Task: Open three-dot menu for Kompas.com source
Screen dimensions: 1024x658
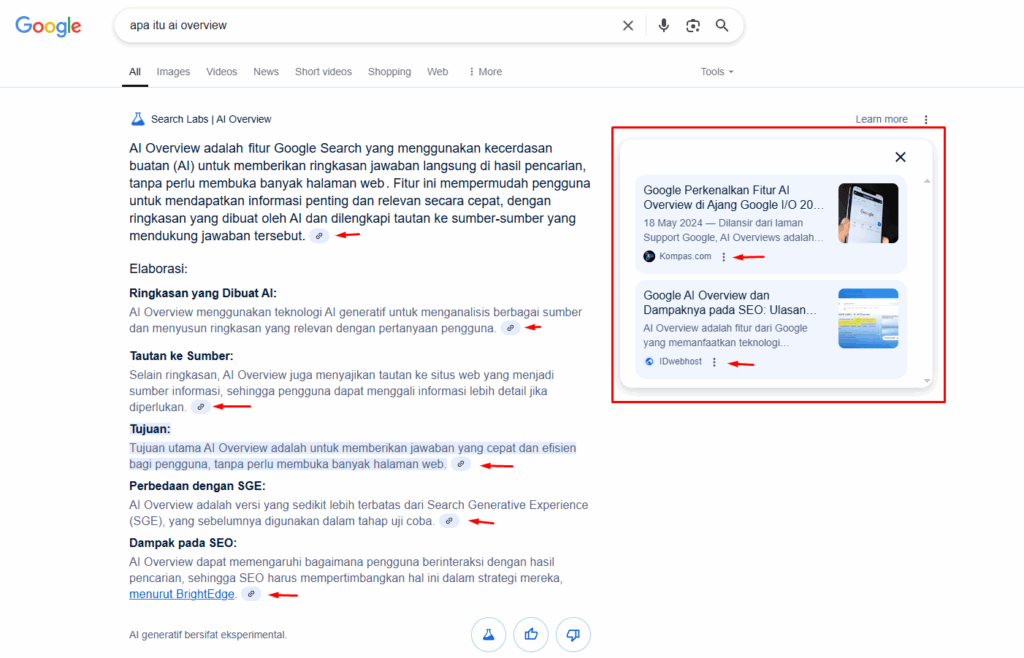Action: click(x=724, y=257)
